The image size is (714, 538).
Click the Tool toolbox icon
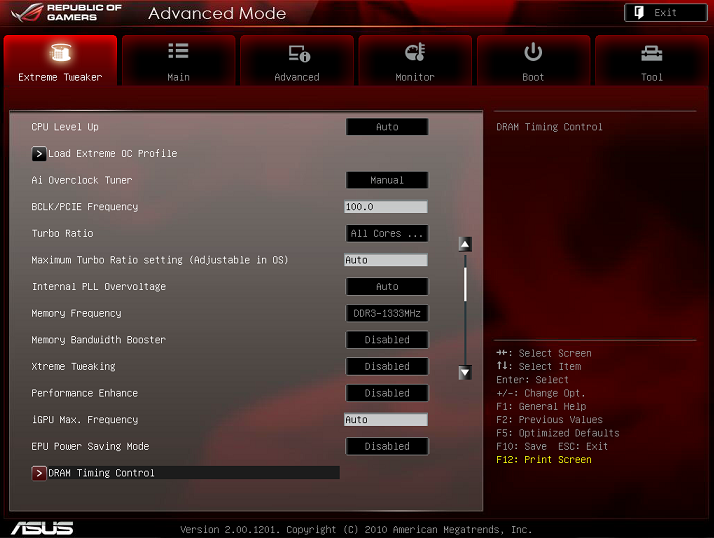point(652,53)
